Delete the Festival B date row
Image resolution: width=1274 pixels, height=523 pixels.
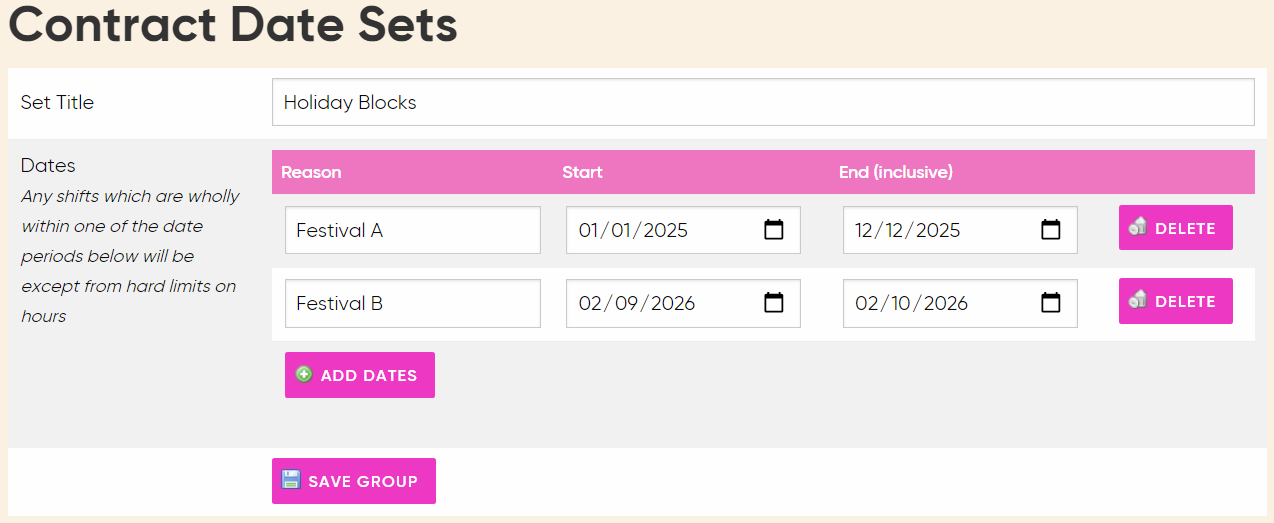(1175, 301)
